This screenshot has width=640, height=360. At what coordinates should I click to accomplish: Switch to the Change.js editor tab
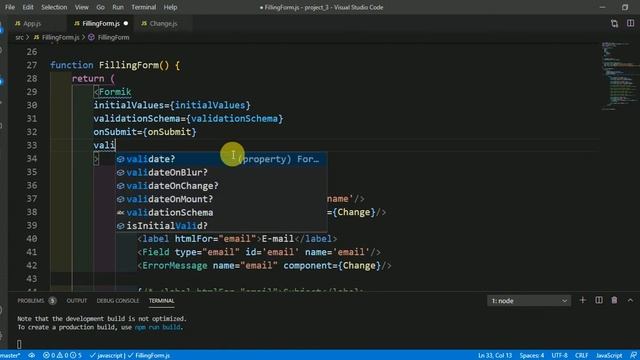[163, 24]
